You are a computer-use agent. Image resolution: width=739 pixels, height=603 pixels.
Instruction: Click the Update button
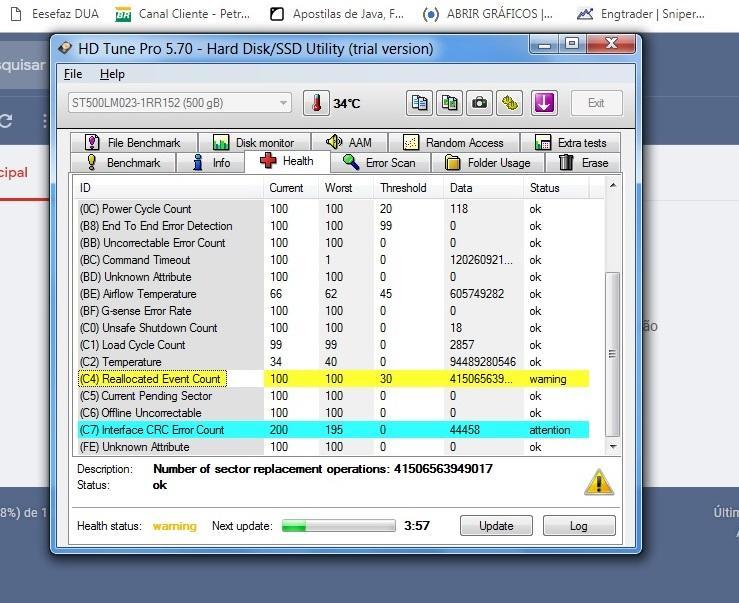[x=496, y=526]
